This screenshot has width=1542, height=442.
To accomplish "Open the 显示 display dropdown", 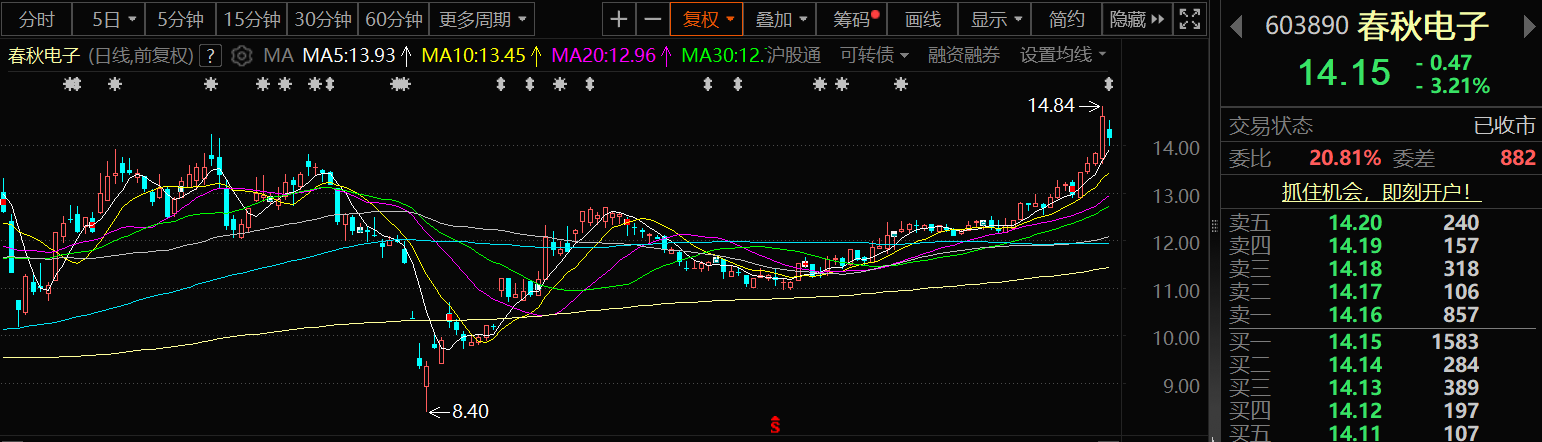I will [x=996, y=19].
